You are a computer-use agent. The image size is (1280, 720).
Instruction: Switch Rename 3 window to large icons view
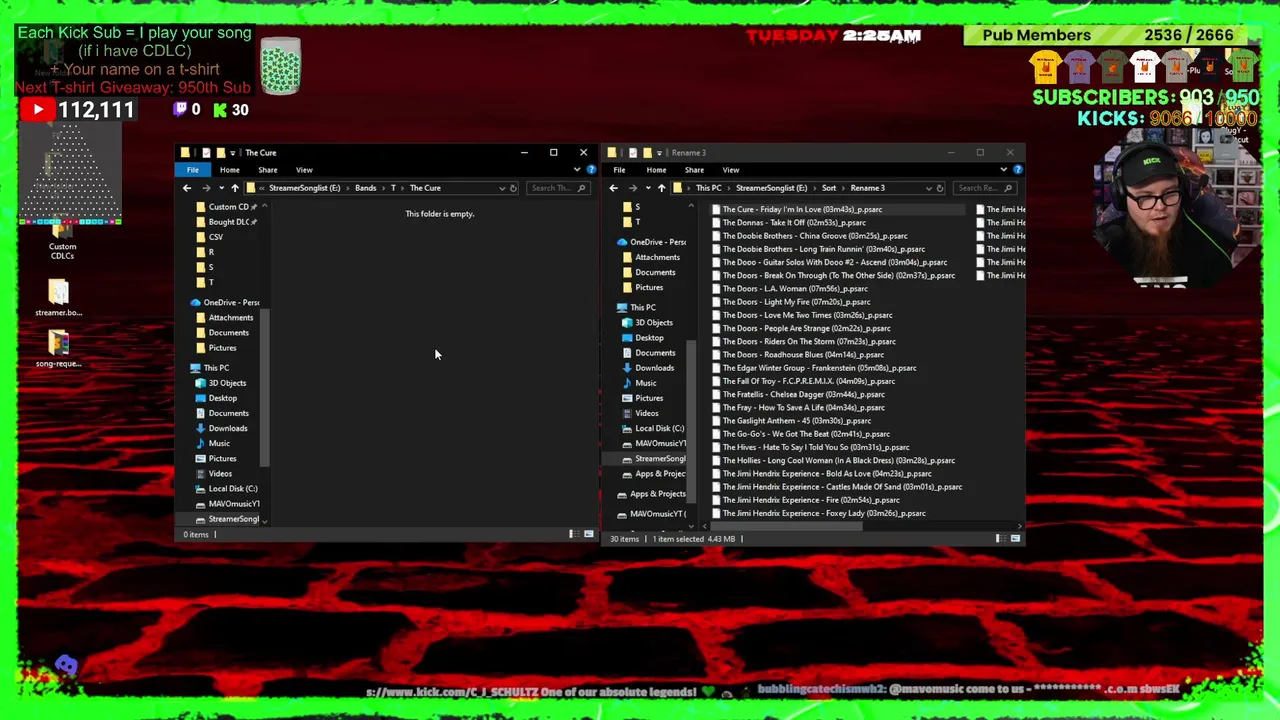(1015, 539)
